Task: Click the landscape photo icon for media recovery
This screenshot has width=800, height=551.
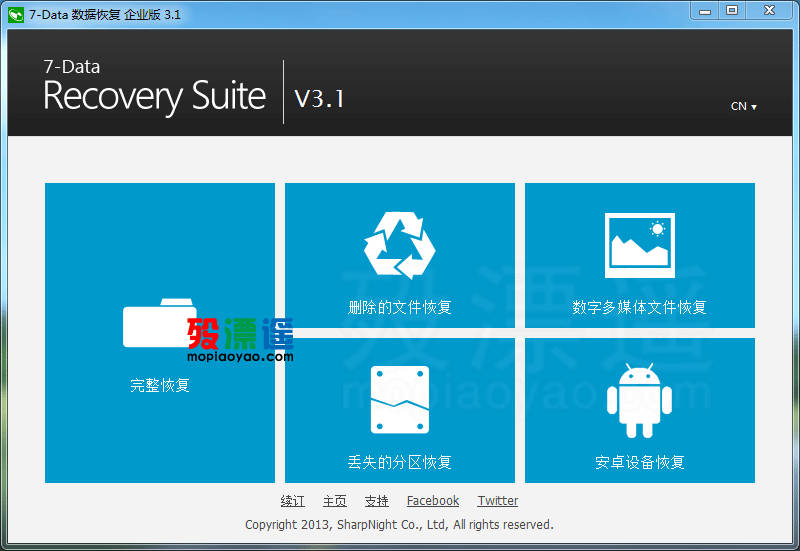Action: click(x=640, y=245)
